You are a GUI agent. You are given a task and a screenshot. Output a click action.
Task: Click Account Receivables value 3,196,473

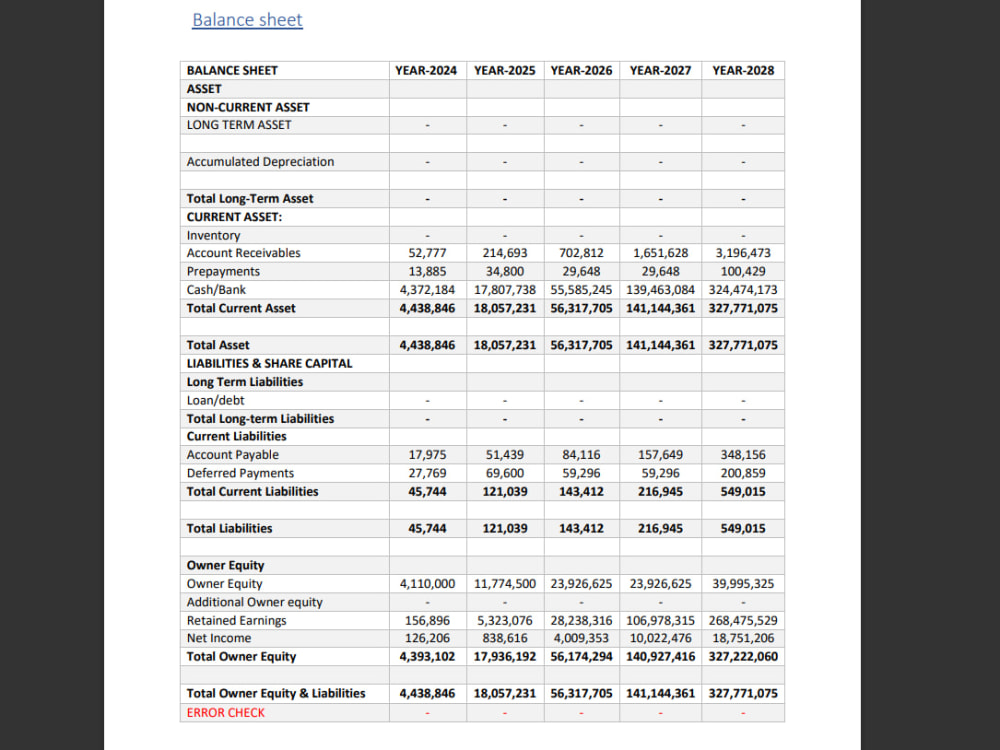point(743,253)
